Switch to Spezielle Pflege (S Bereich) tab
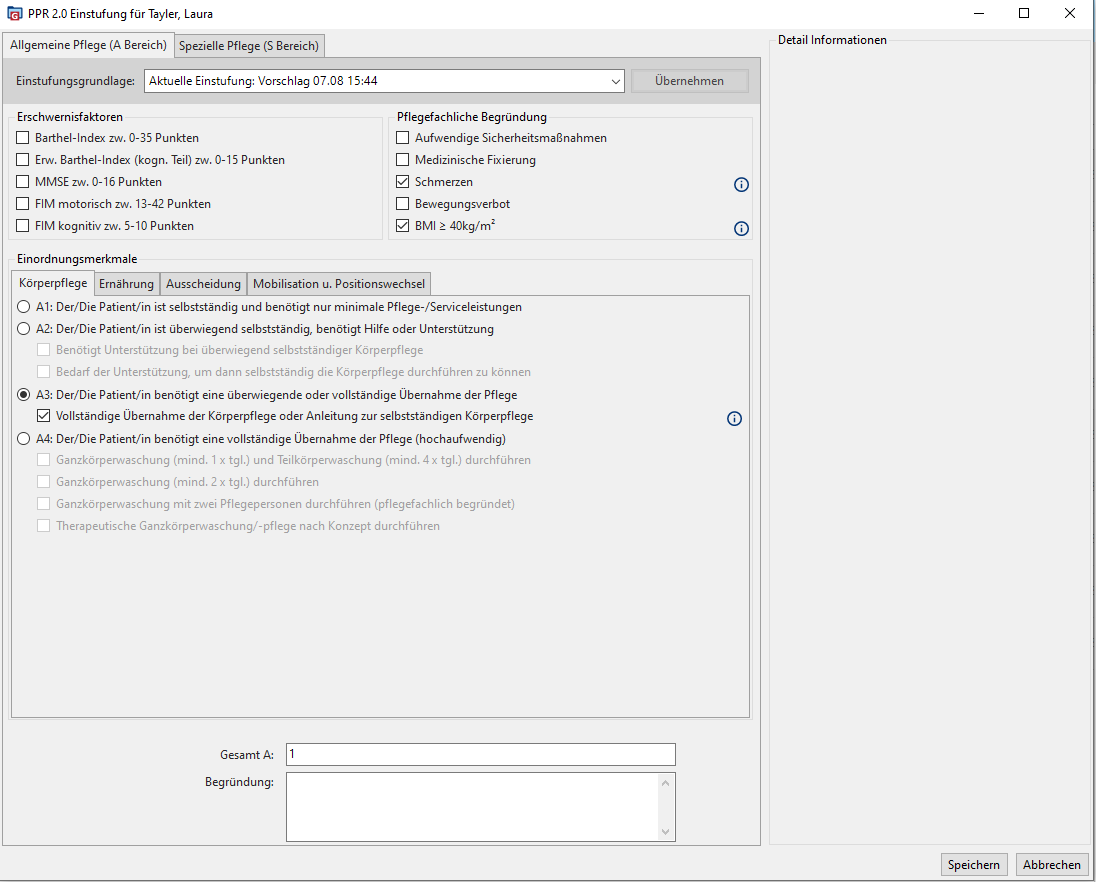Screen dimensions: 1096x882 pyautogui.click(x=248, y=45)
